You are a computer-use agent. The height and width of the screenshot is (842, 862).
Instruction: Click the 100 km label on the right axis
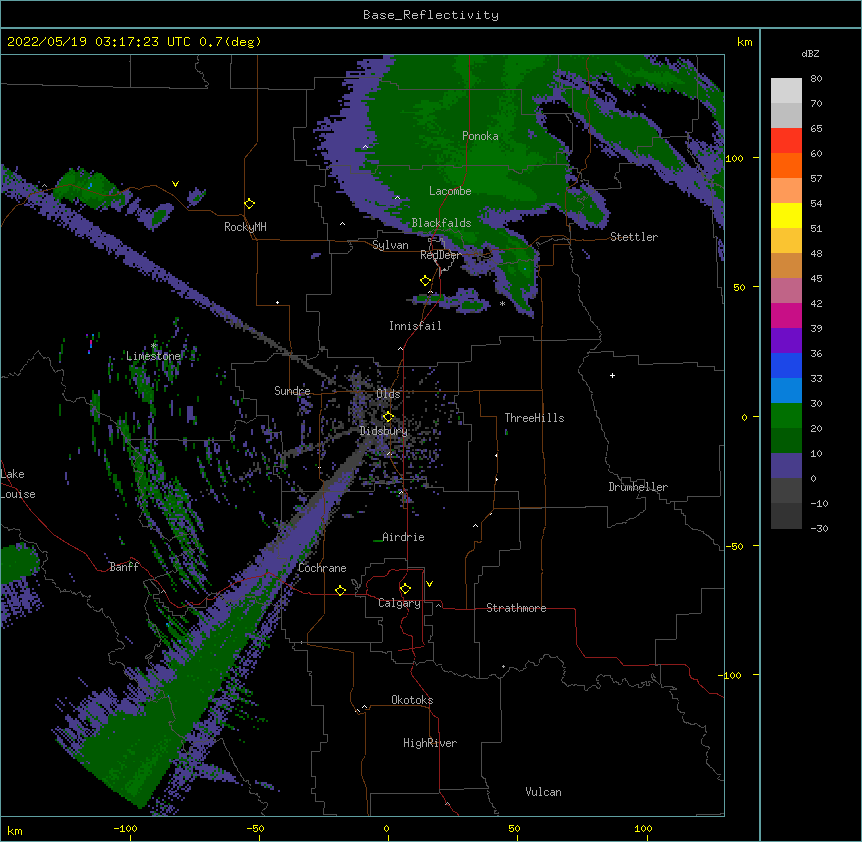[734, 158]
